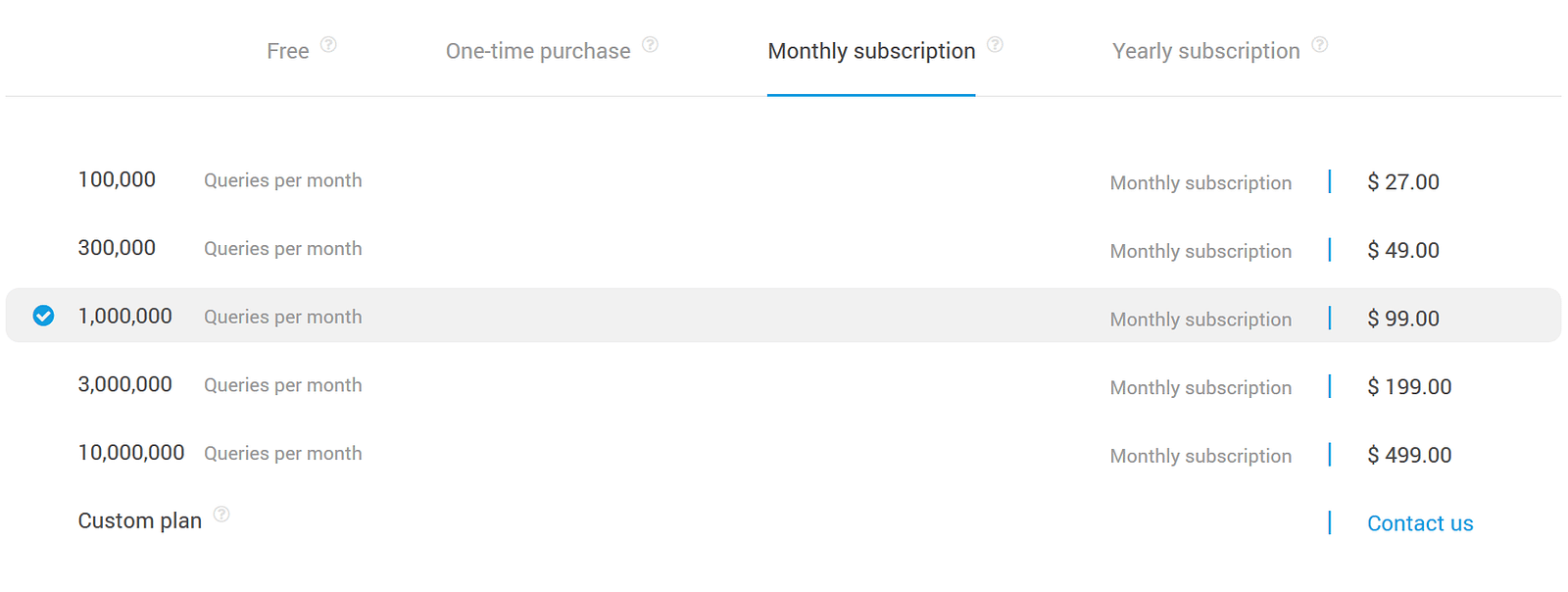Open the One-time purchase tab
The image size is (1568, 592).
pos(538,51)
